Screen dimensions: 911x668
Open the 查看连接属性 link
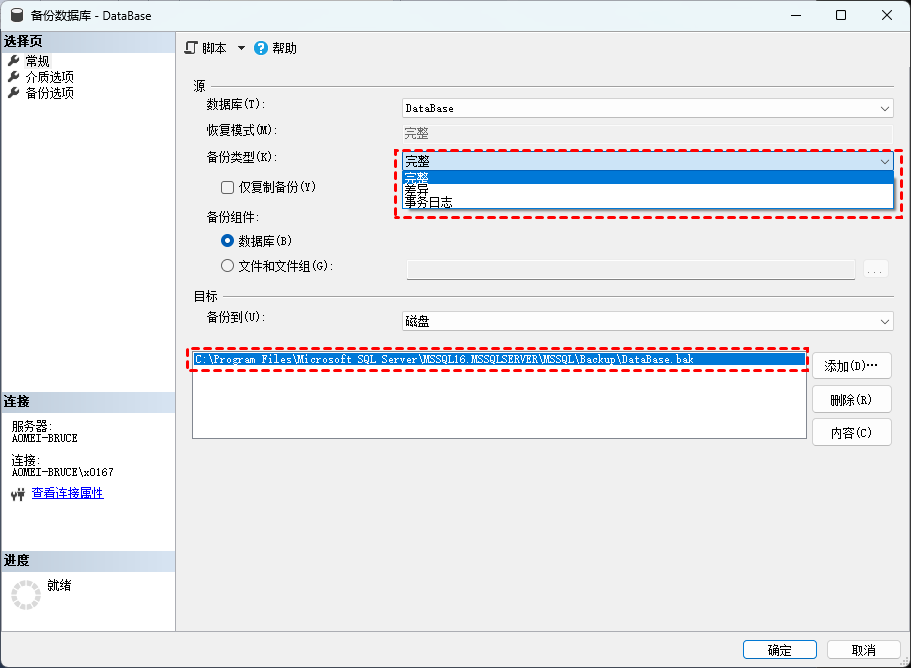pyautogui.click(x=67, y=493)
